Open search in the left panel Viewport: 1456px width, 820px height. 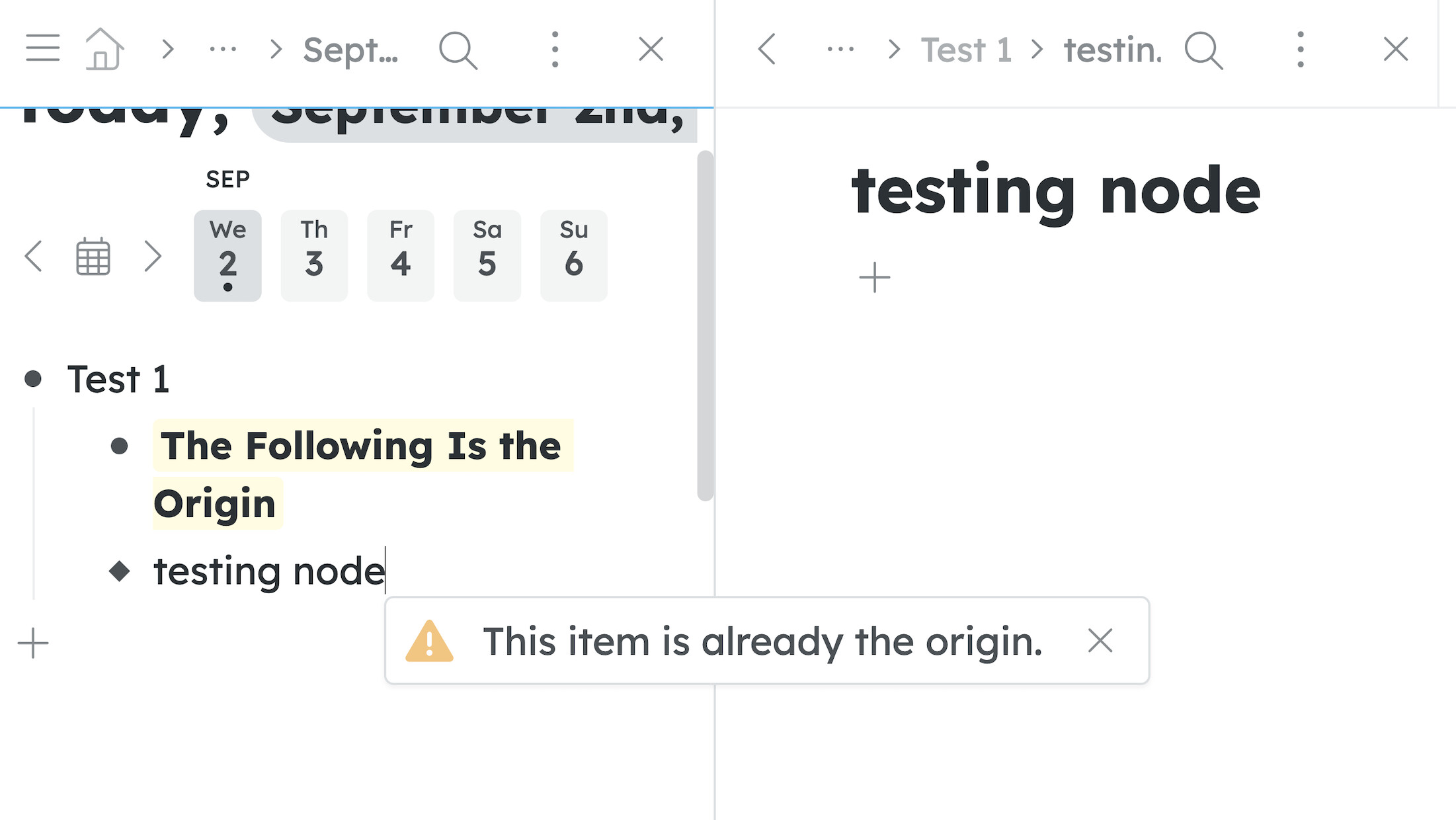pyautogui.click(x=458, y=50)
